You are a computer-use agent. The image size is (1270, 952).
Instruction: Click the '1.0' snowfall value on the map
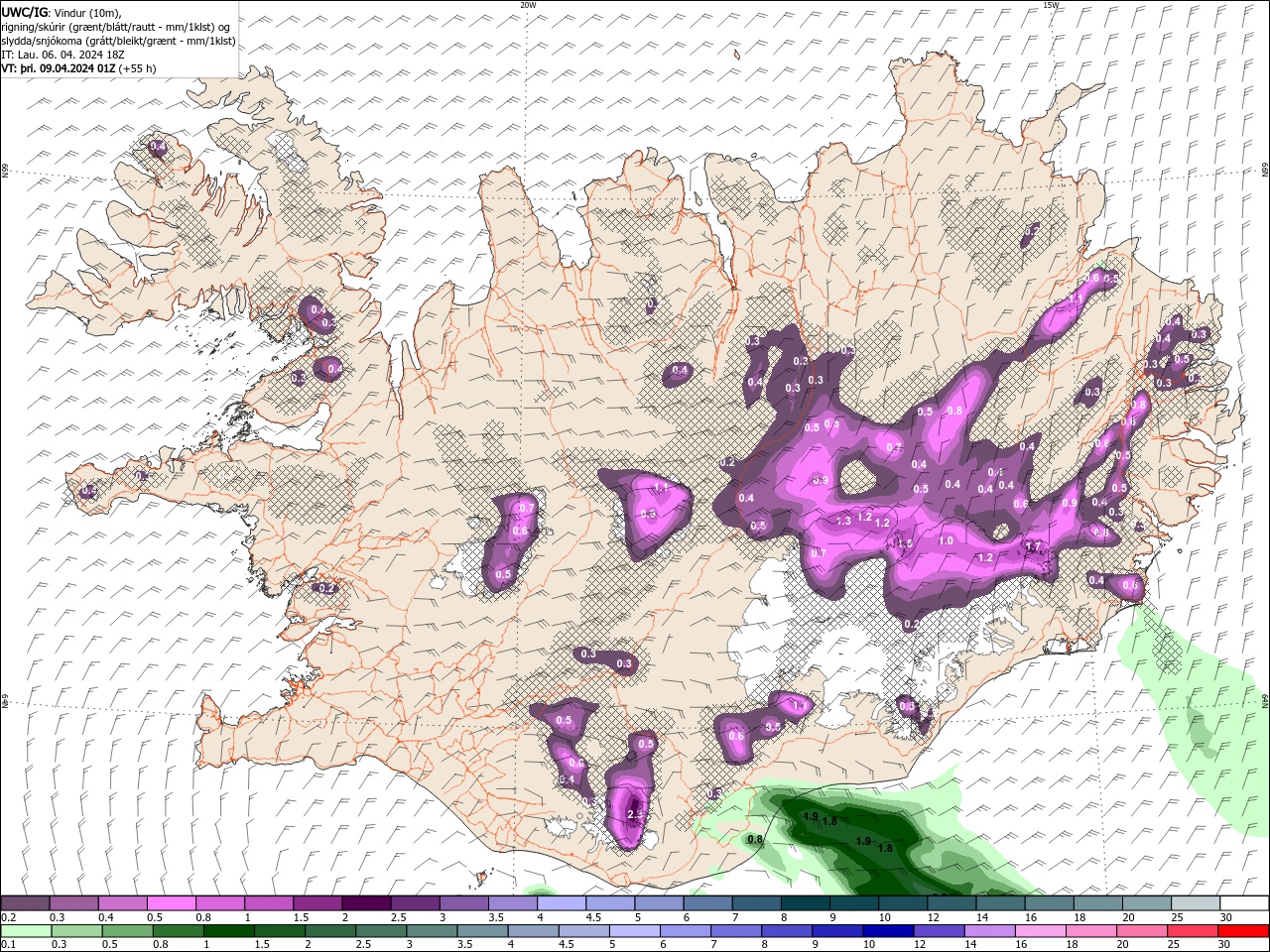click(x=946, y=540)
